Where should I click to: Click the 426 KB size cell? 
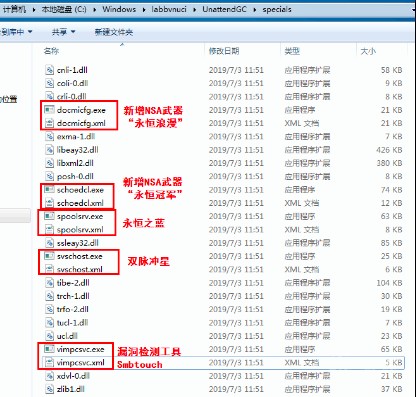tap(389, 150)
